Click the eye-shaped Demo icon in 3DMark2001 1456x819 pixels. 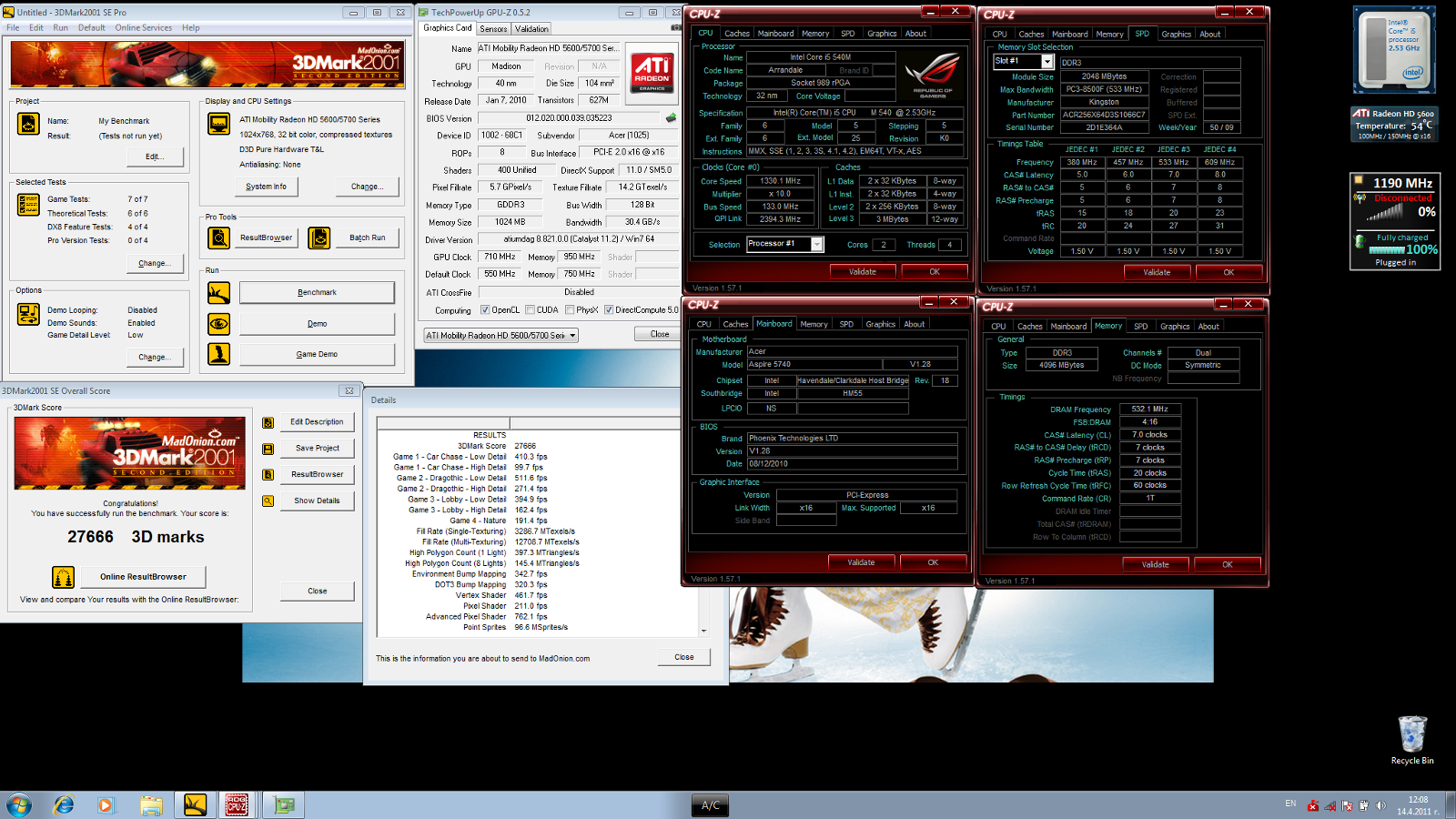(218, 324)
